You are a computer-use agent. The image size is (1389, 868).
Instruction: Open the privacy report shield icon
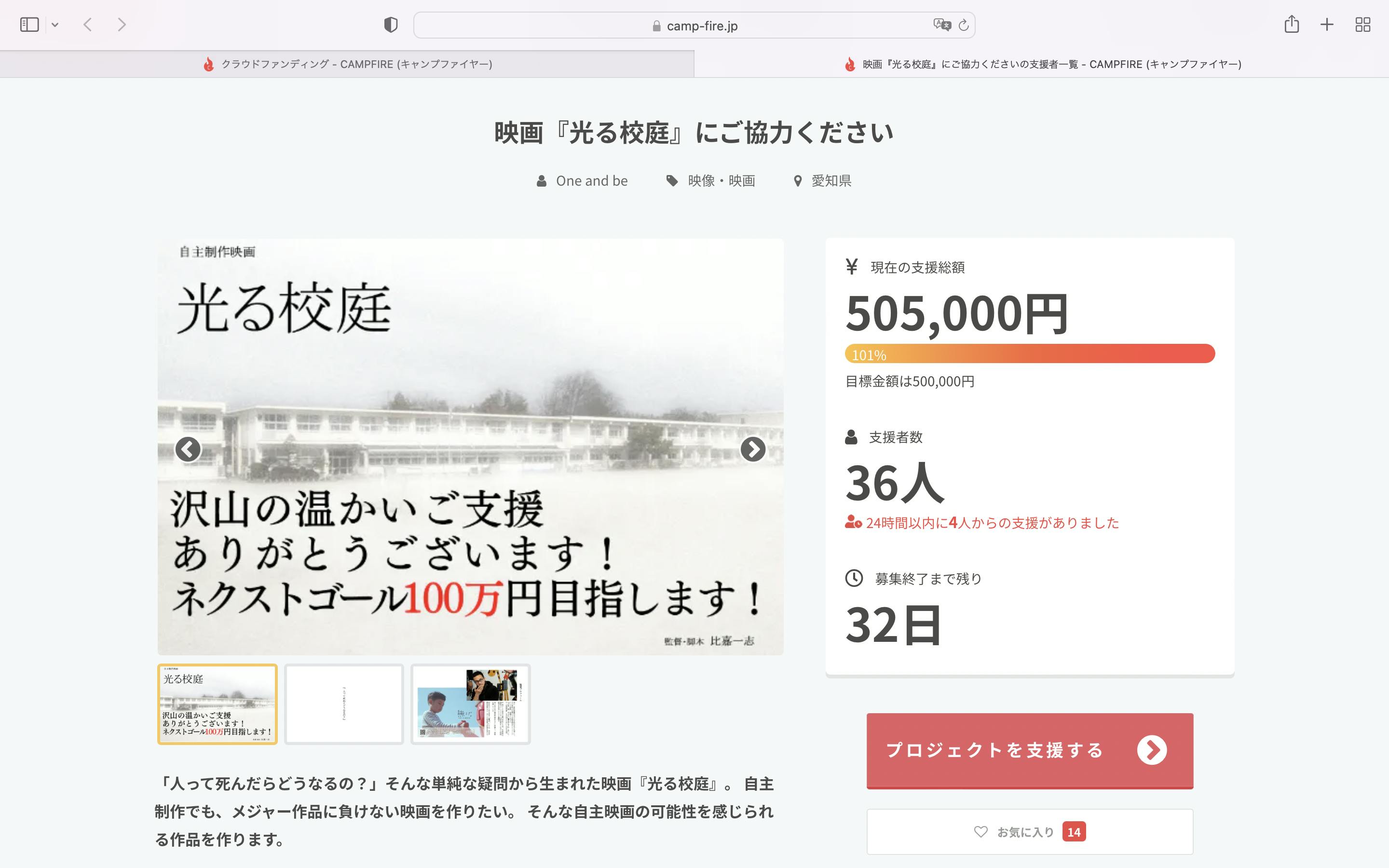(x=391, y=25)
